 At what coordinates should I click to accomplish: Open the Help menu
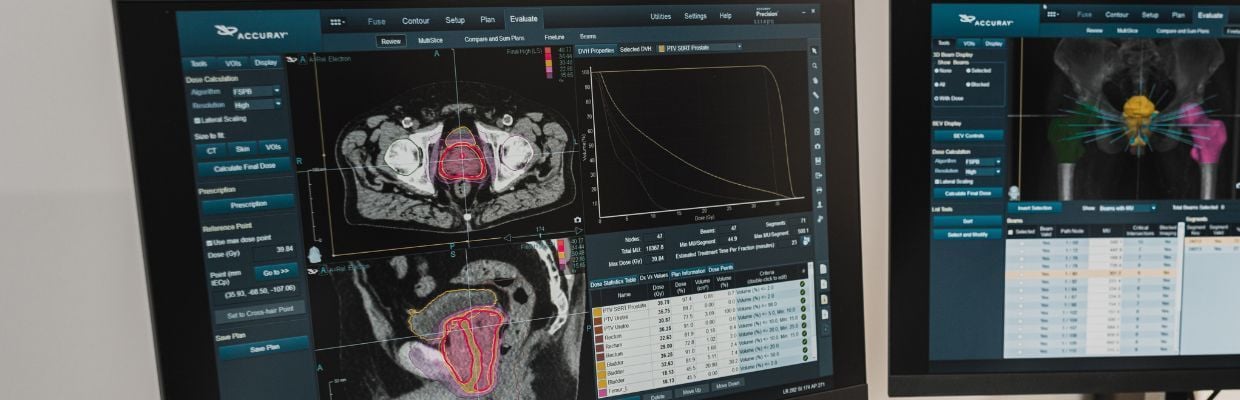(x=725, y=15)
